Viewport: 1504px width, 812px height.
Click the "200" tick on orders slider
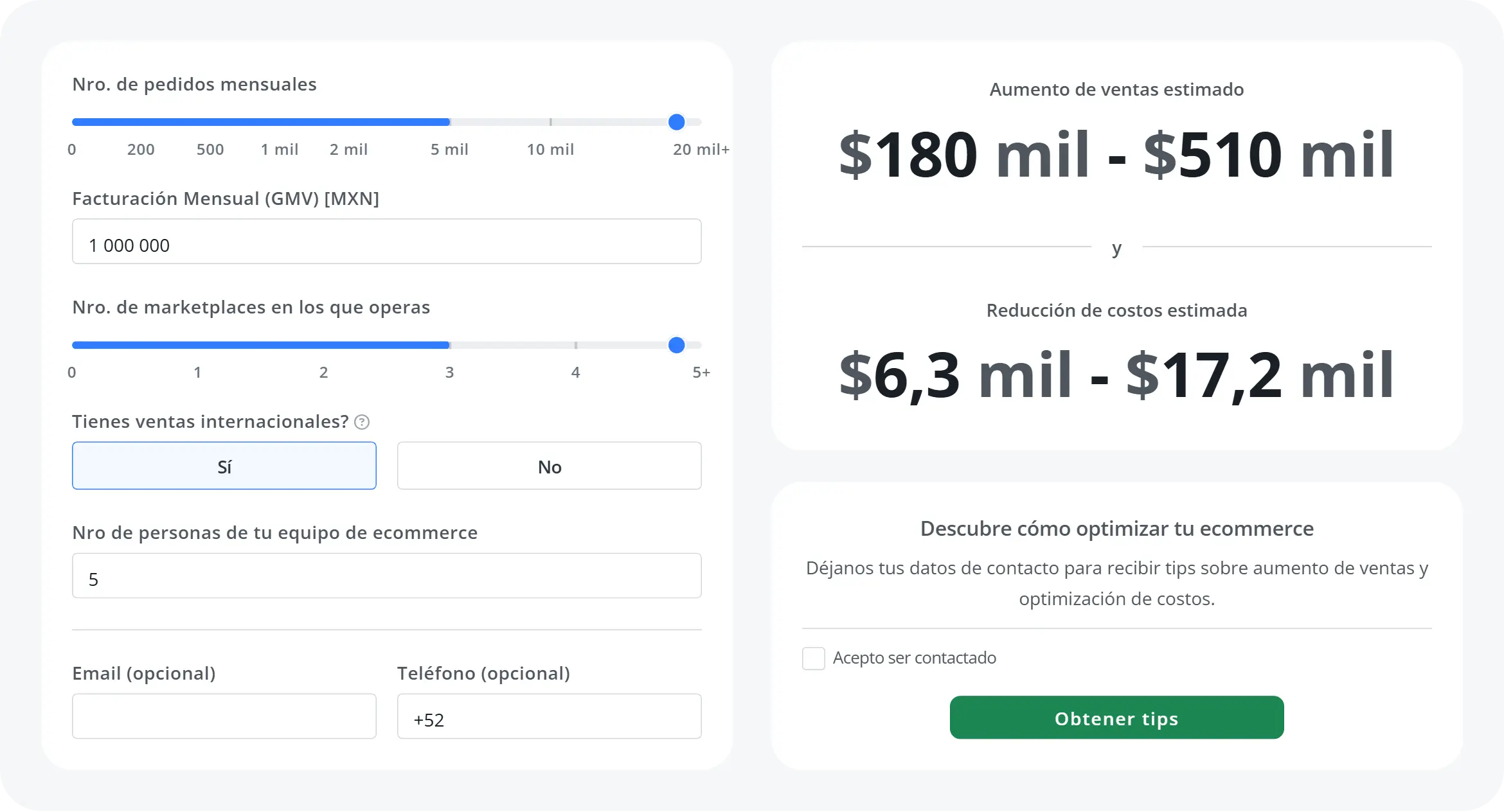(141, 150)
